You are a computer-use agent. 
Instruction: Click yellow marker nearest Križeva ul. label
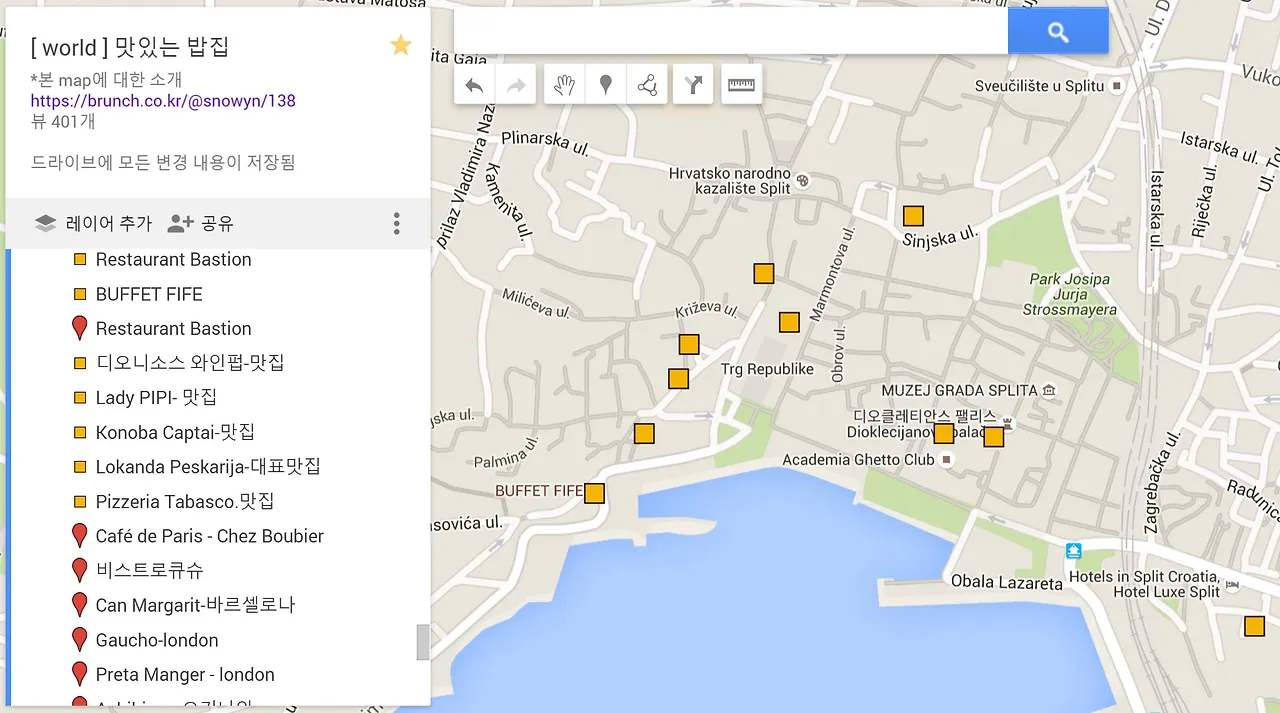pyautogui.click(x=688, y=344)
